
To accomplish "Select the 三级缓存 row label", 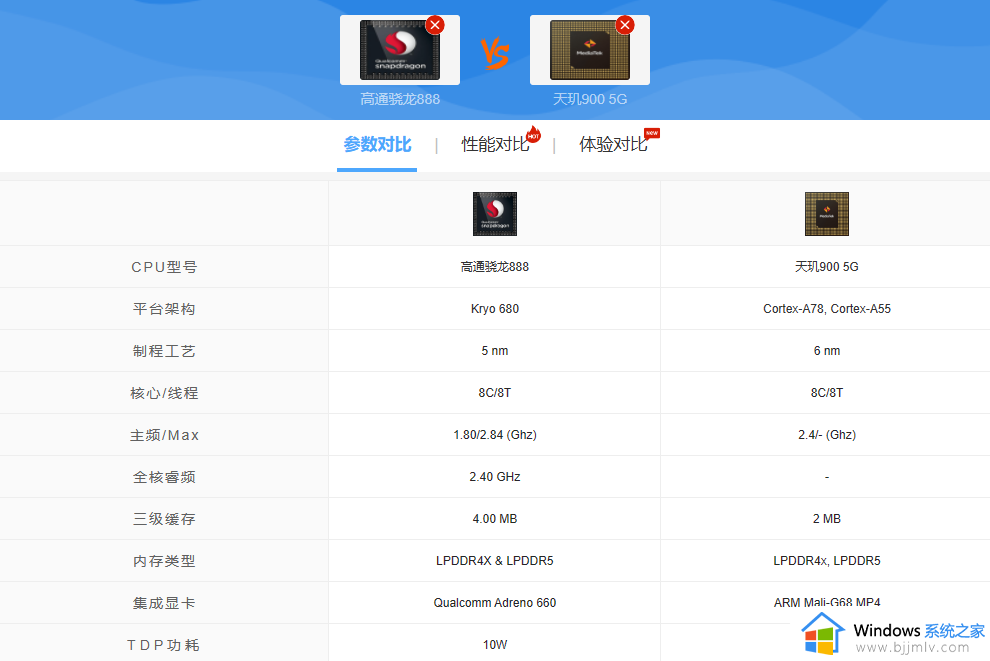I will coord(164,519).
